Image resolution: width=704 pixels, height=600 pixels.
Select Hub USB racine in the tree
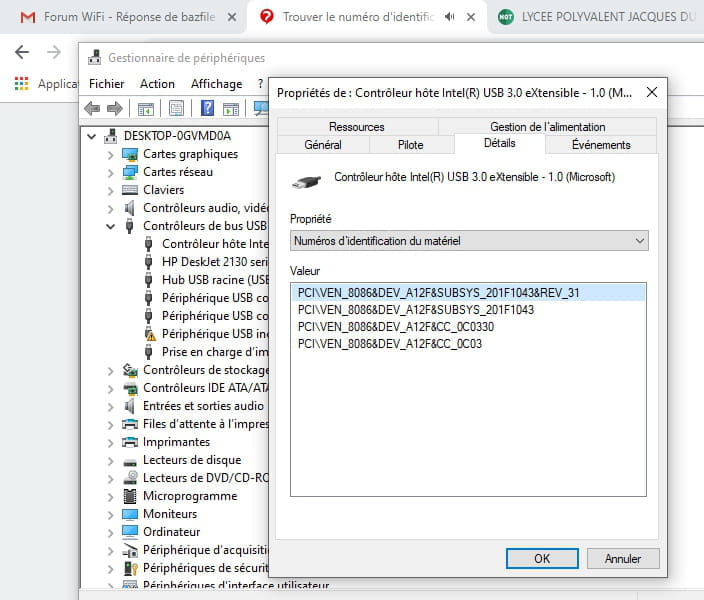click(215, 280)
